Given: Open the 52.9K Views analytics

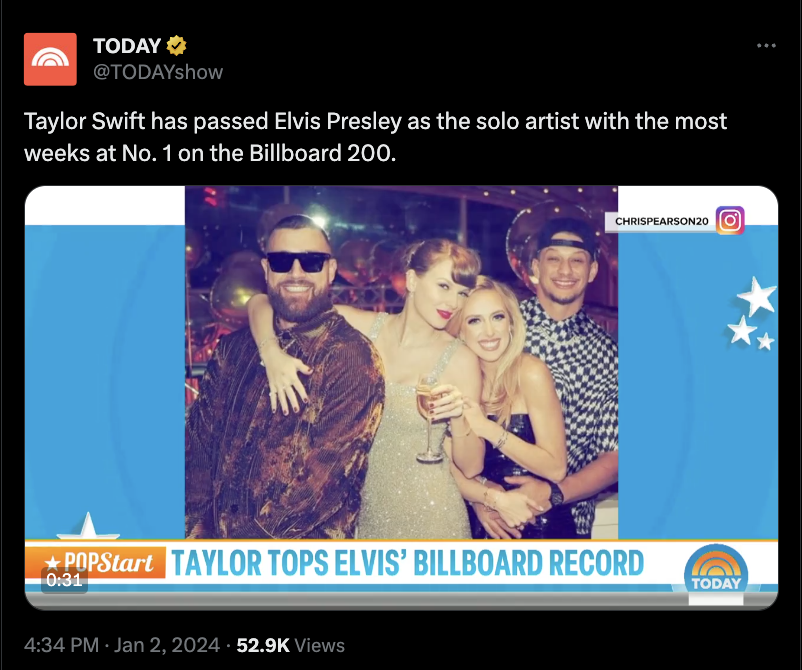Looking at the screenshot, I should click(291, 645).
